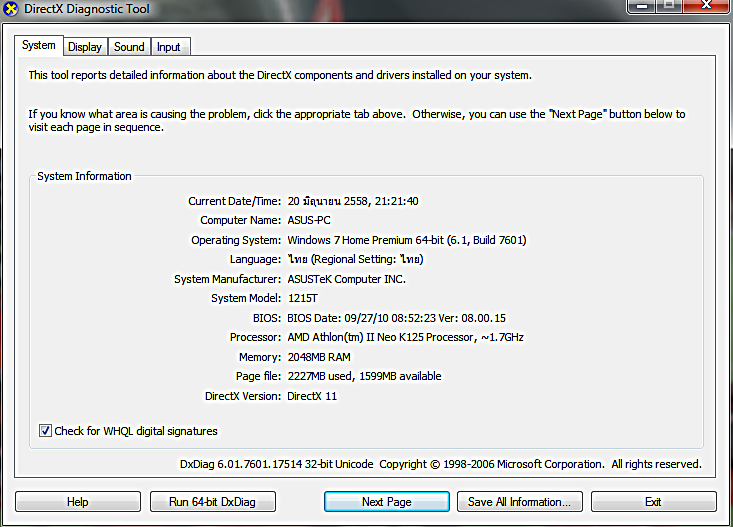Click the system model 1215T
This screenshot has width=733, height=527.
[302, 298]
